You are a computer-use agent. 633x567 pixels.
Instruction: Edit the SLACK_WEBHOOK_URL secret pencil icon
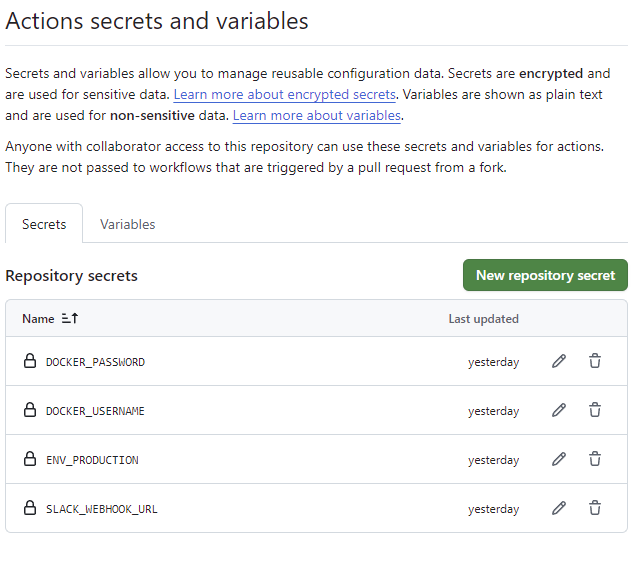pos(559,508)
